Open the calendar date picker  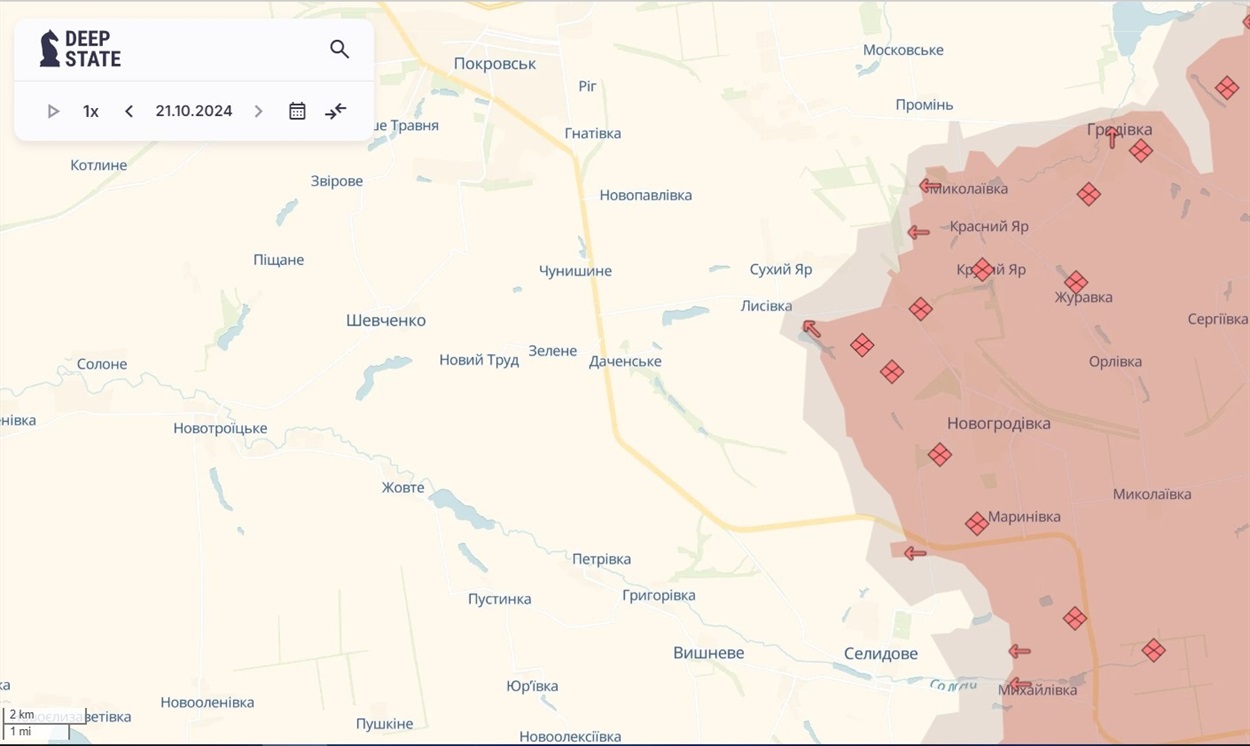[297, 111]
